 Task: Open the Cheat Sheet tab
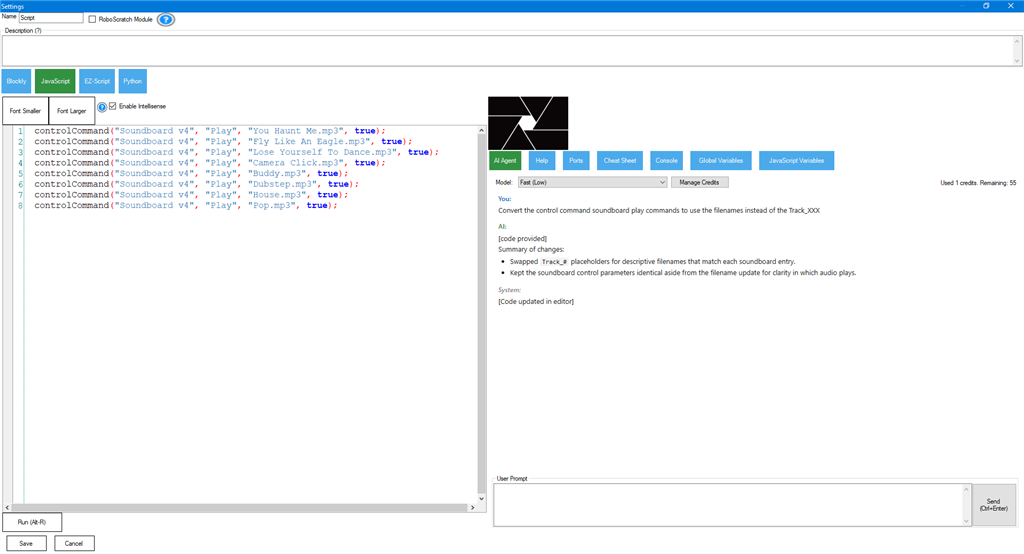click(620, 161)
